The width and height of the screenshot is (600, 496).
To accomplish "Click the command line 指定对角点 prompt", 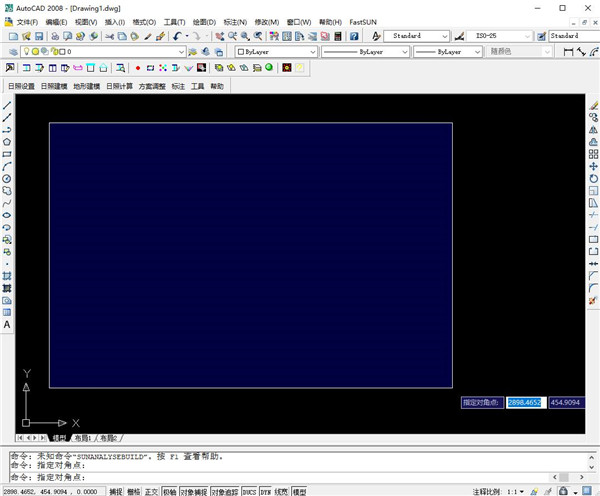I will click(47, 477).
